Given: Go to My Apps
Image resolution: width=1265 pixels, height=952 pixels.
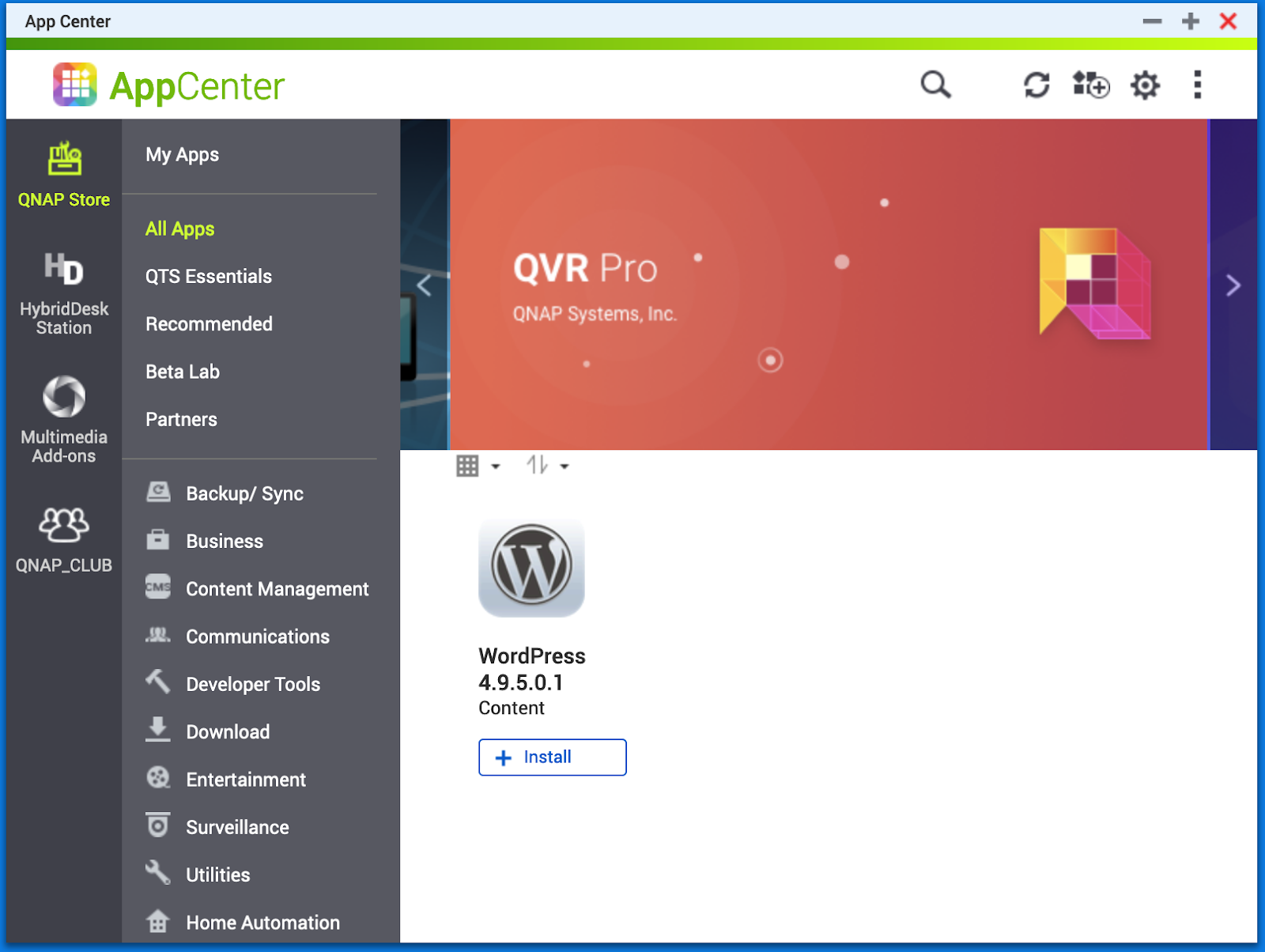Looking at the screenshot, I should coord(182,155).
